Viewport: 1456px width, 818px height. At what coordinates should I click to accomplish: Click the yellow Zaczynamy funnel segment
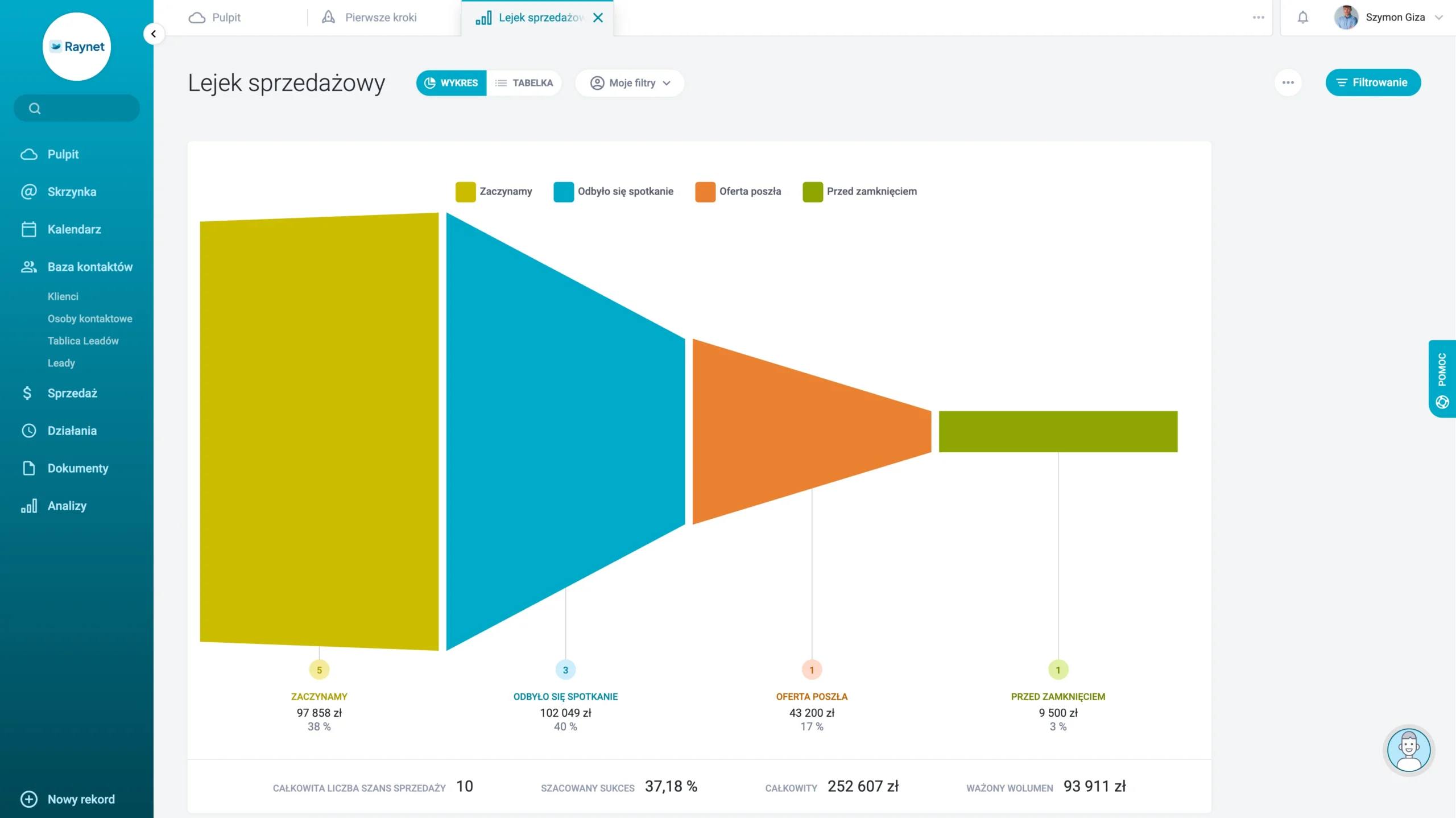coord(319,431)
